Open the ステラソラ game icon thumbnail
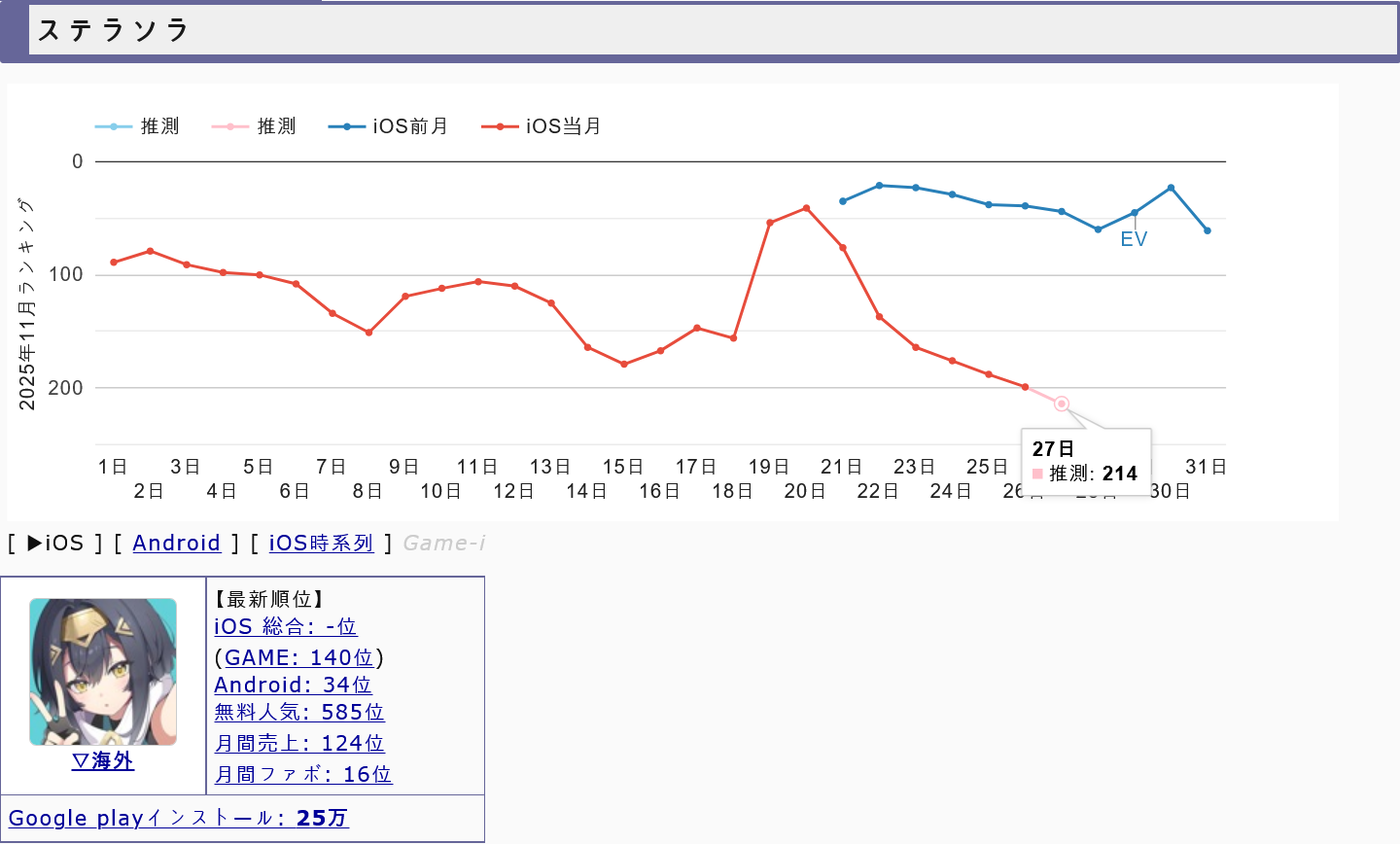1400x844 pixels. pyautogui.click(x=103, y=672)
